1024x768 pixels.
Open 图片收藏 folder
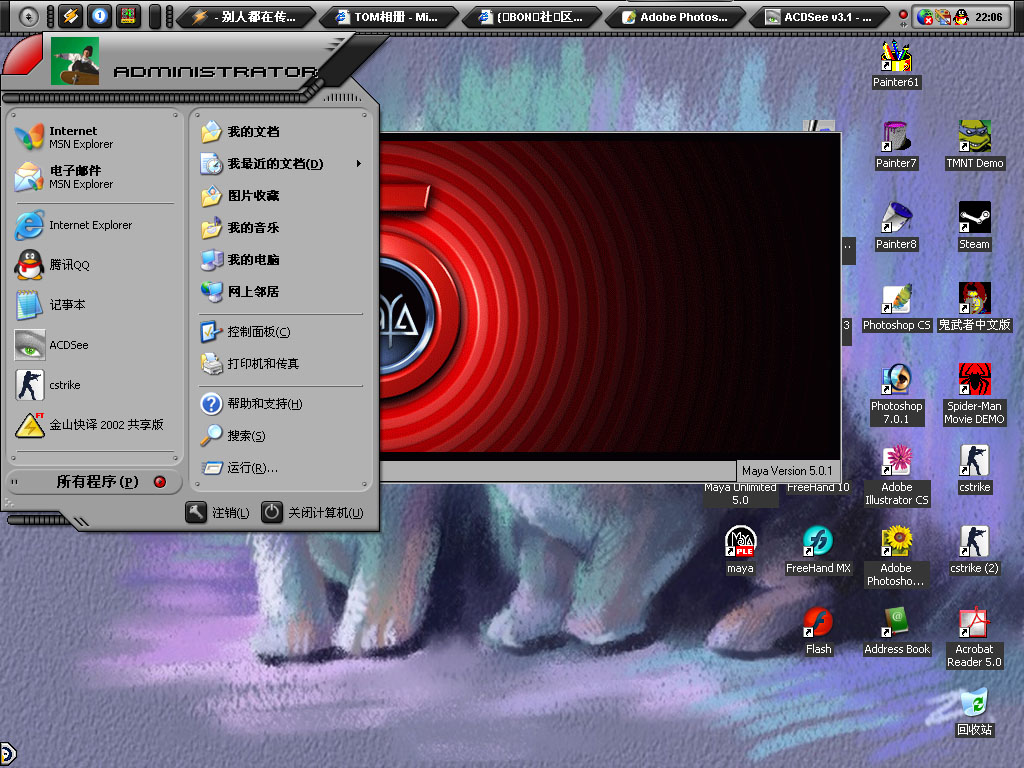[281, 196]
